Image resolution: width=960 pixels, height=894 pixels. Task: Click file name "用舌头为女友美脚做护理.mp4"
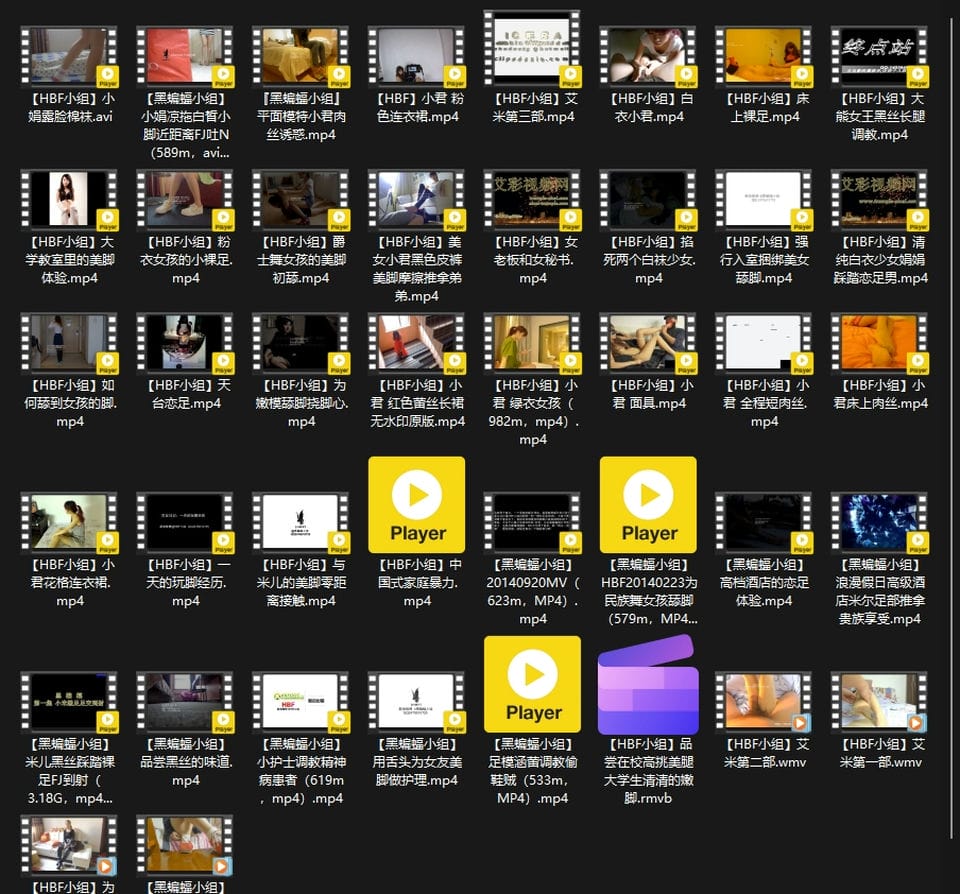(x=416, y=762)
